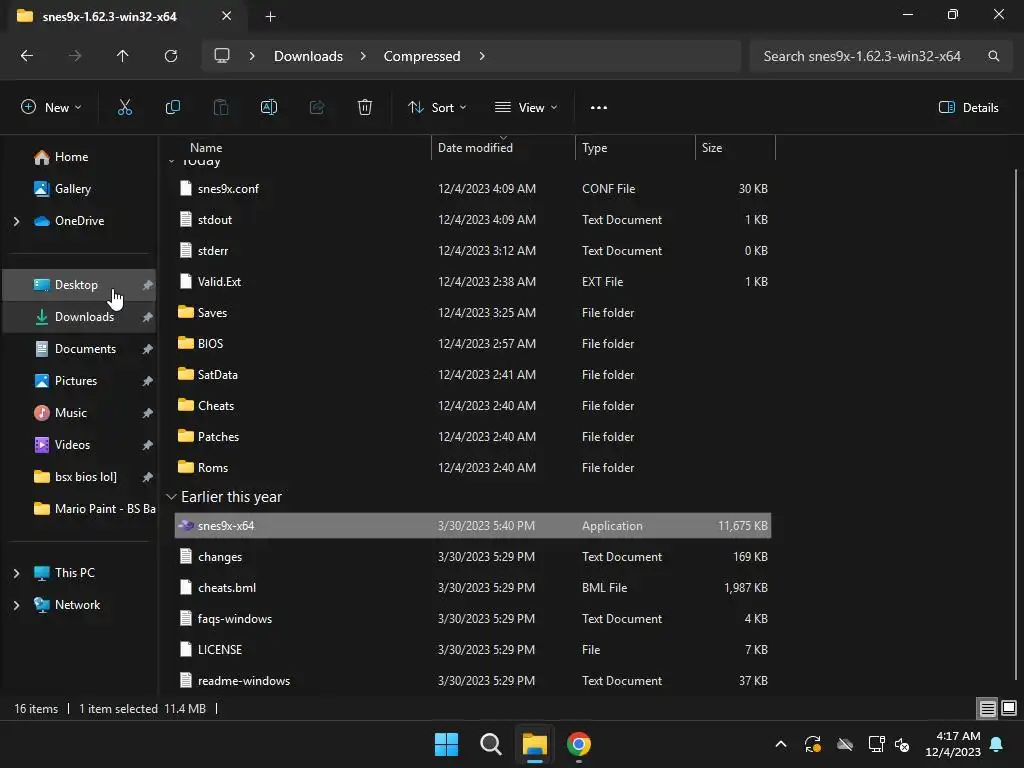Open the New dropdown menu
Viewport: 1024px width, 768px height.
click(x=52, y=108)
